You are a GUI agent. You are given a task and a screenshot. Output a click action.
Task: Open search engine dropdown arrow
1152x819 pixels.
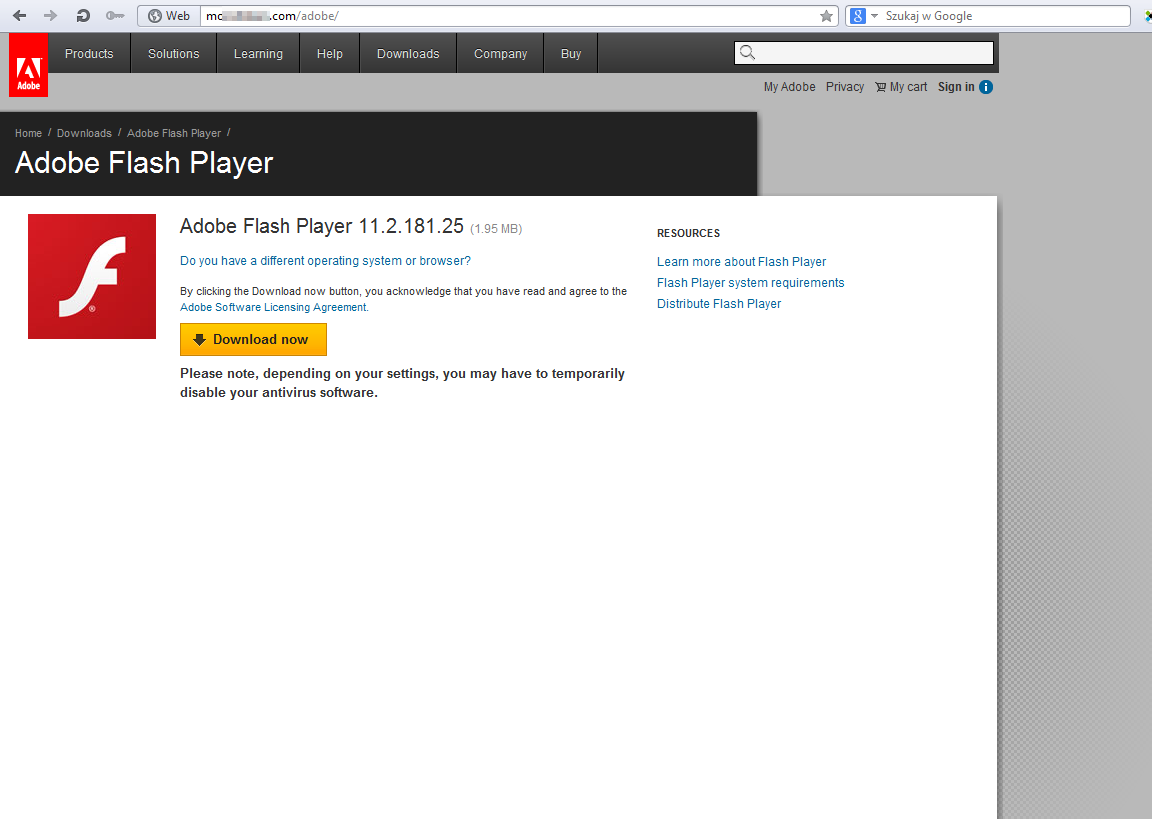point(874,16)
